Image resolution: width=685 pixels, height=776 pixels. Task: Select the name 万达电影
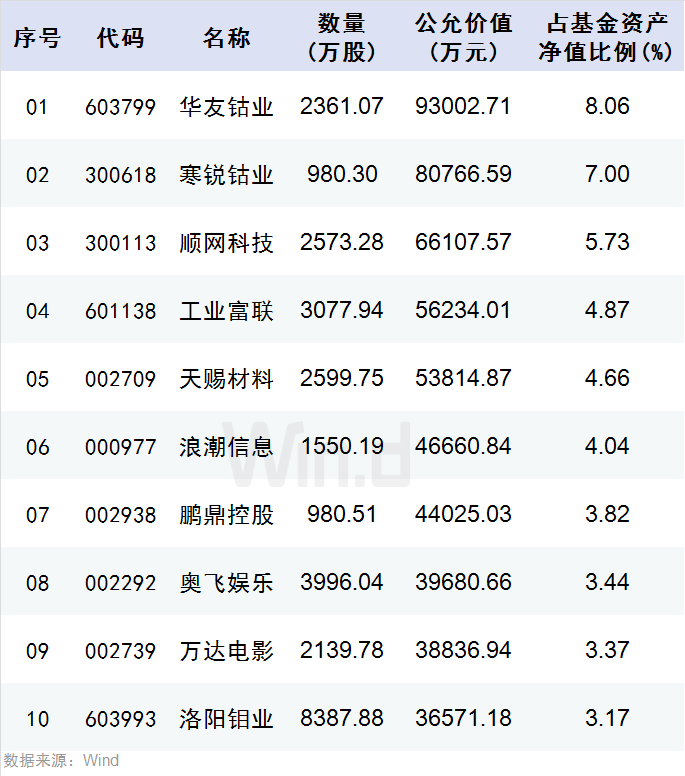click(x=226, y=651)
